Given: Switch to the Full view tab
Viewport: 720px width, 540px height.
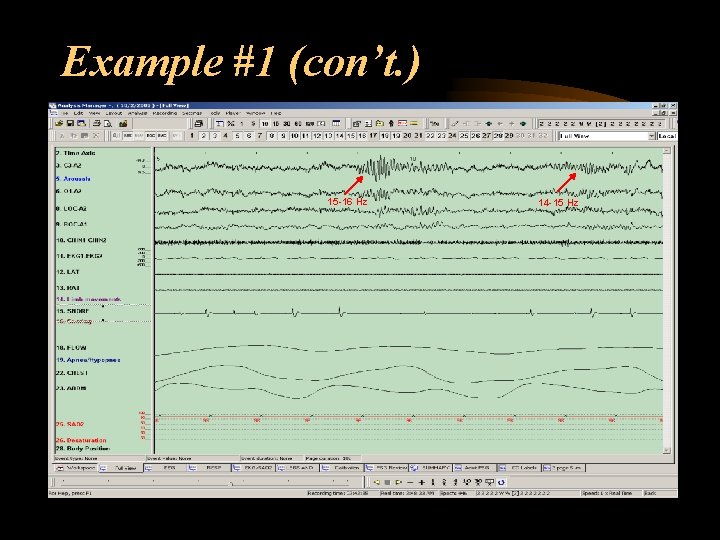Looking at the screenshot, I should coord(121,468).
